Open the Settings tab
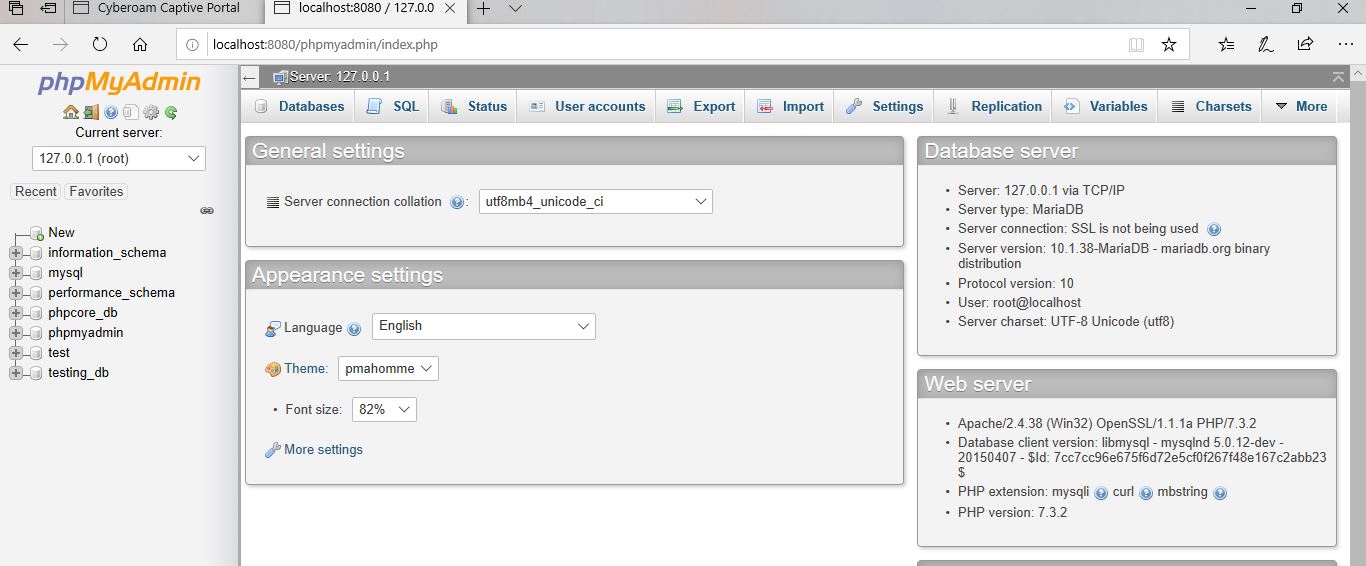This screenshot has width=1366, height=566. [x=884, y=107]
